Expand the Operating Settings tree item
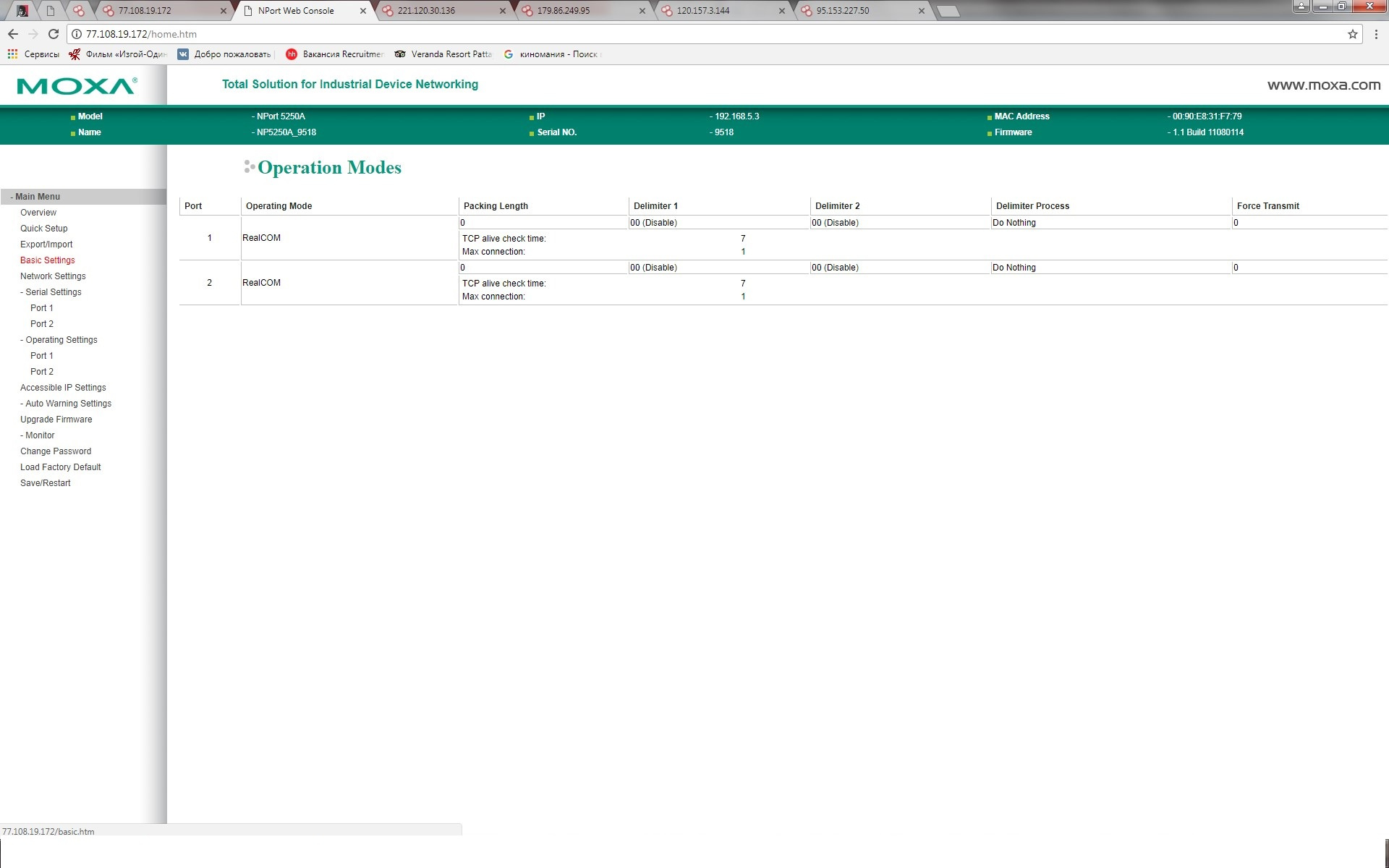1389x868 pixels. click(61, 339)
